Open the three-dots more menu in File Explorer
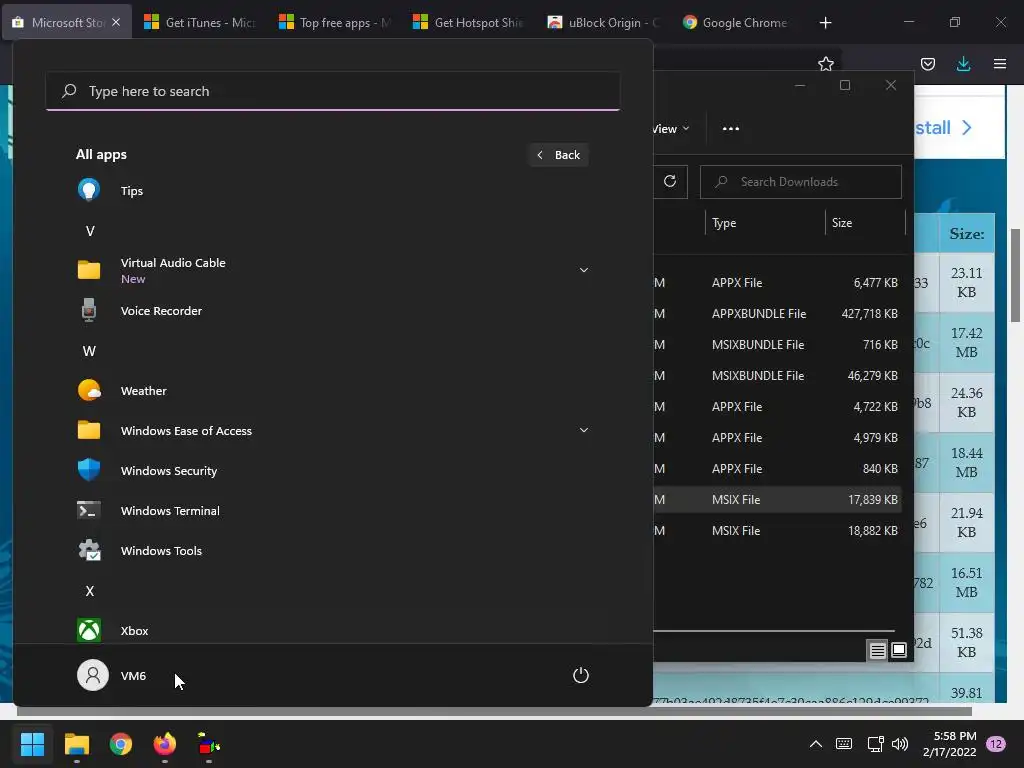This screenshot has width=1024, height=768. (731, 129)
